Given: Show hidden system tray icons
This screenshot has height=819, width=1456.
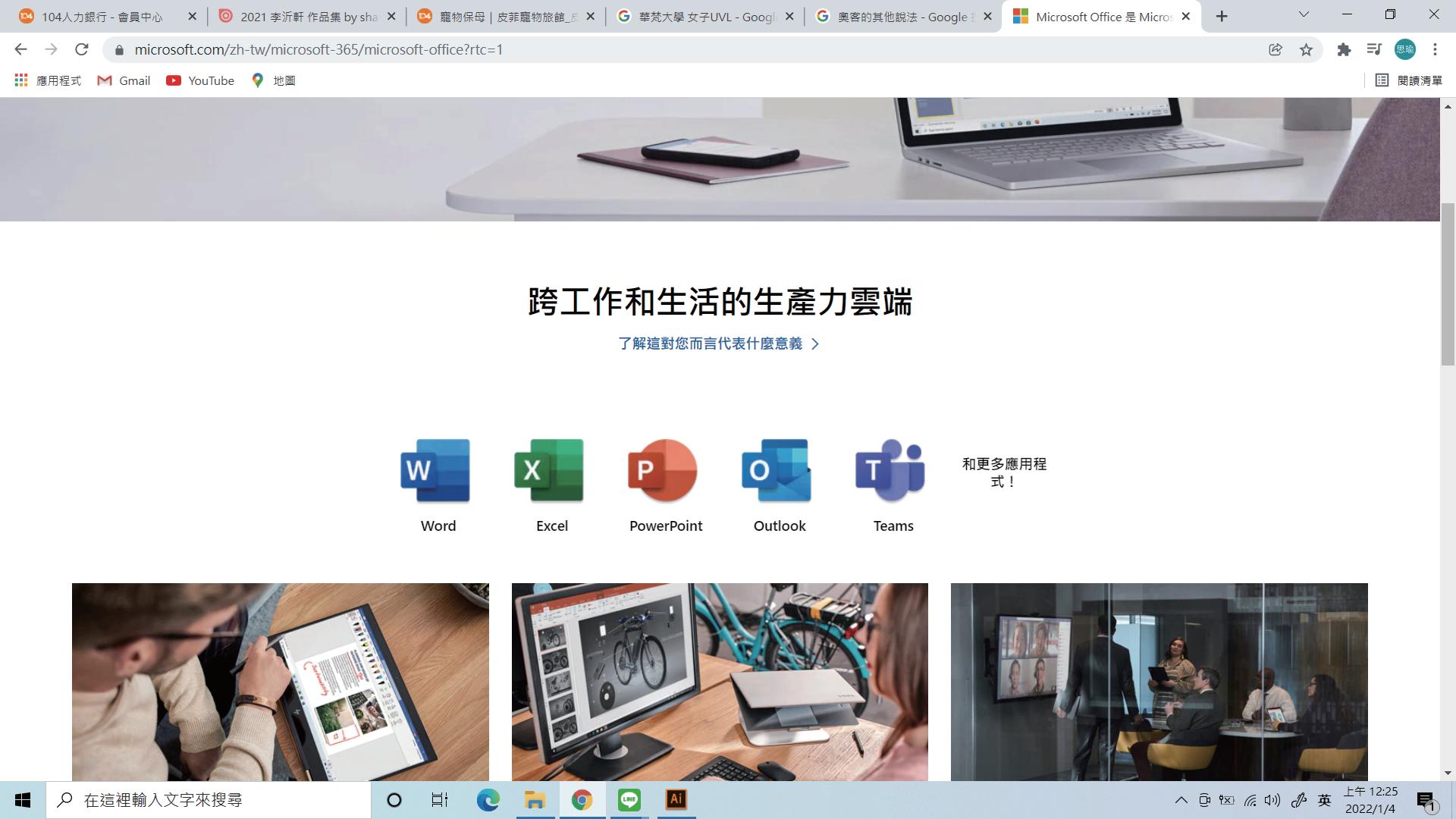Looking at the screenshot, I should (x=1181, y=800).
